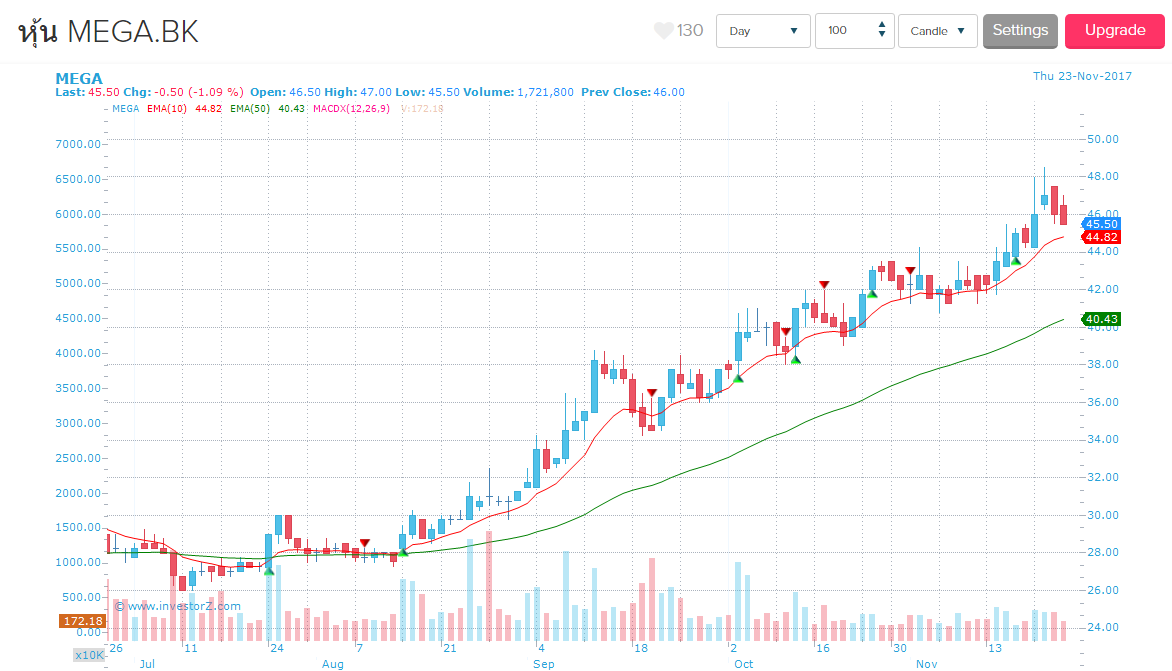Click the orange 172.18 volume tag
Image resolution: width=1172 pixels, height=671 pixels.
pyautogui.click(x=82, y=621)
